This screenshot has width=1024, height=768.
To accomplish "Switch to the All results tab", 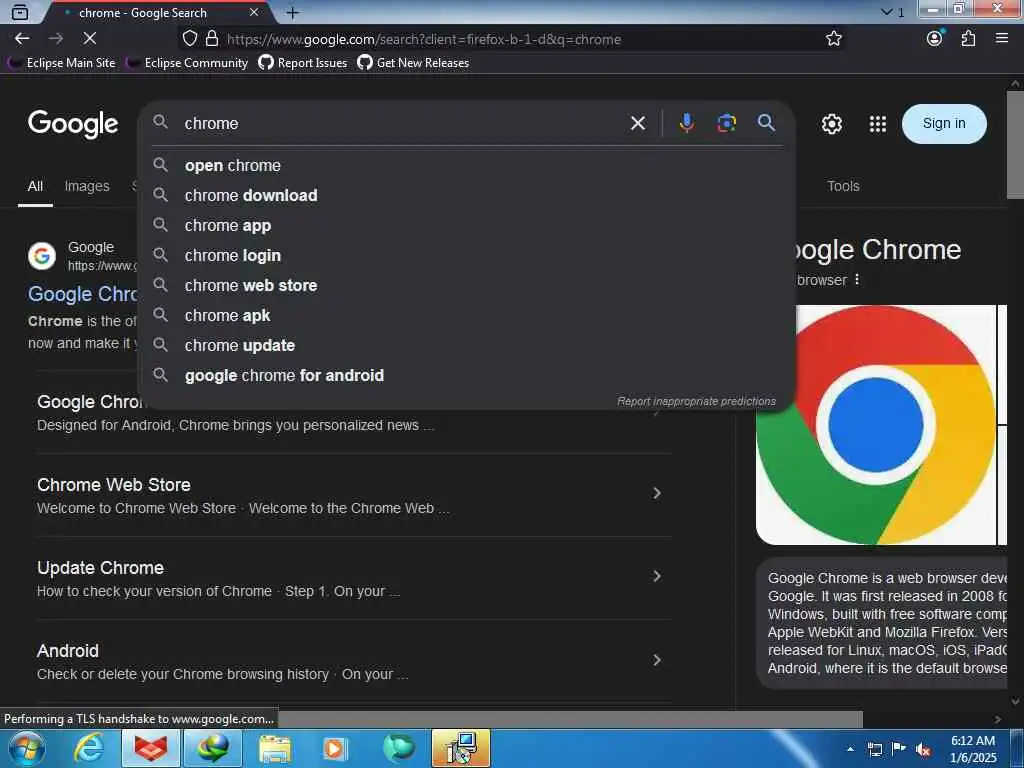I will tap(35, 186).
